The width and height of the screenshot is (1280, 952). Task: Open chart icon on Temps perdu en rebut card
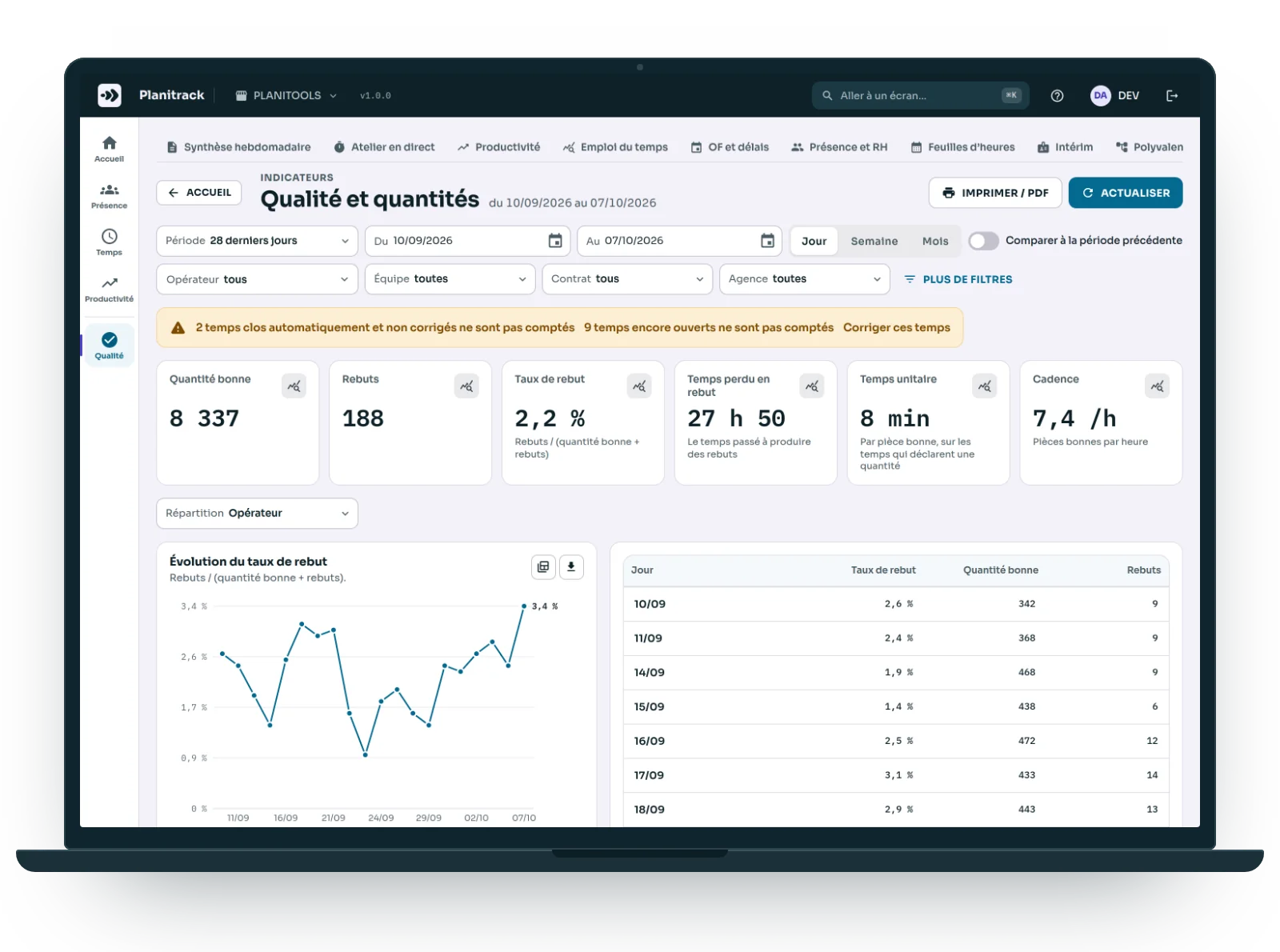tap(812, 386)
